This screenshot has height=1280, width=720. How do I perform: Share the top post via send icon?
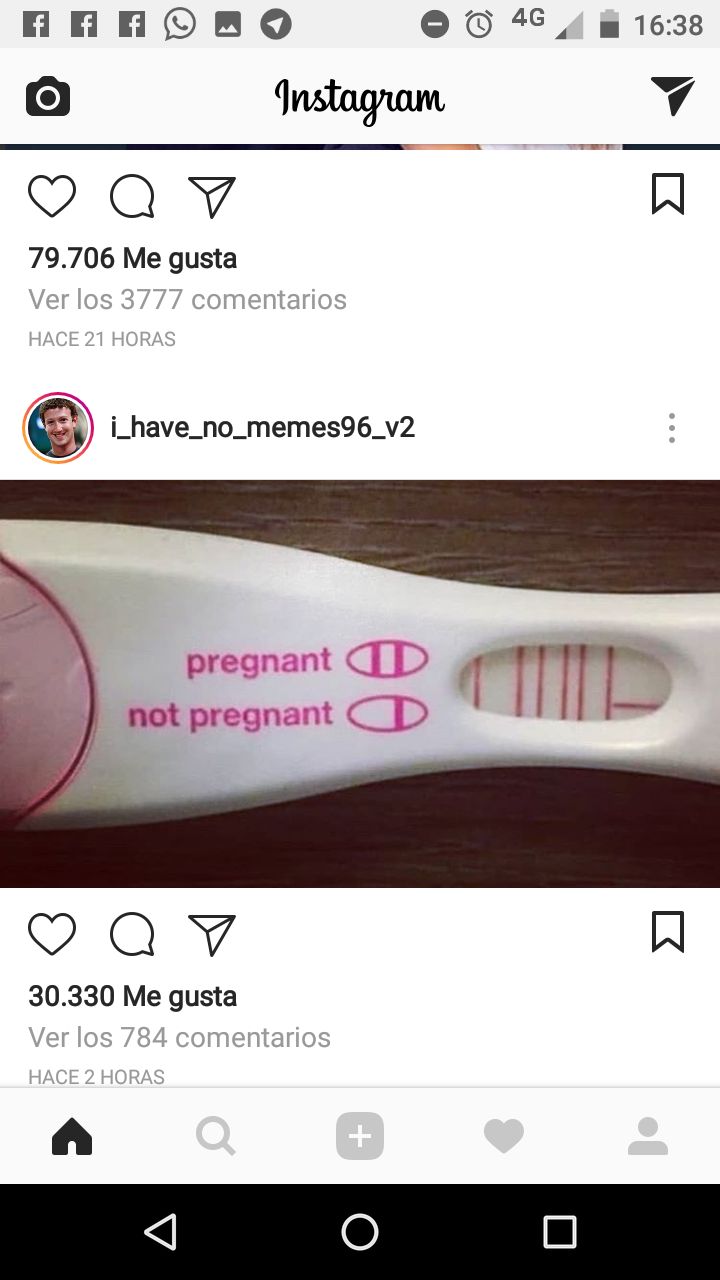point(212,196)
